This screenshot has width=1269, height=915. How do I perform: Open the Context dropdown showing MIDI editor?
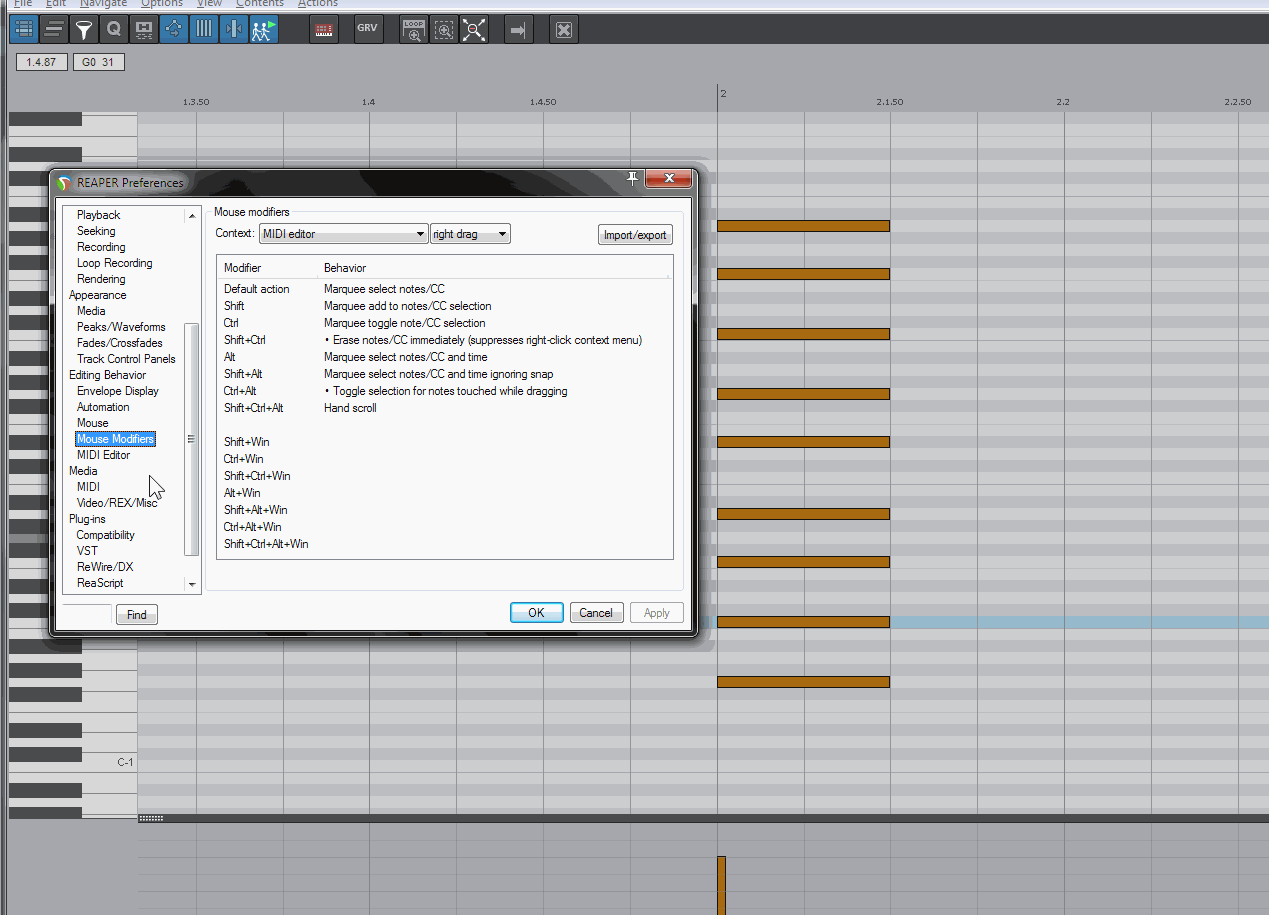pos(343,234)
